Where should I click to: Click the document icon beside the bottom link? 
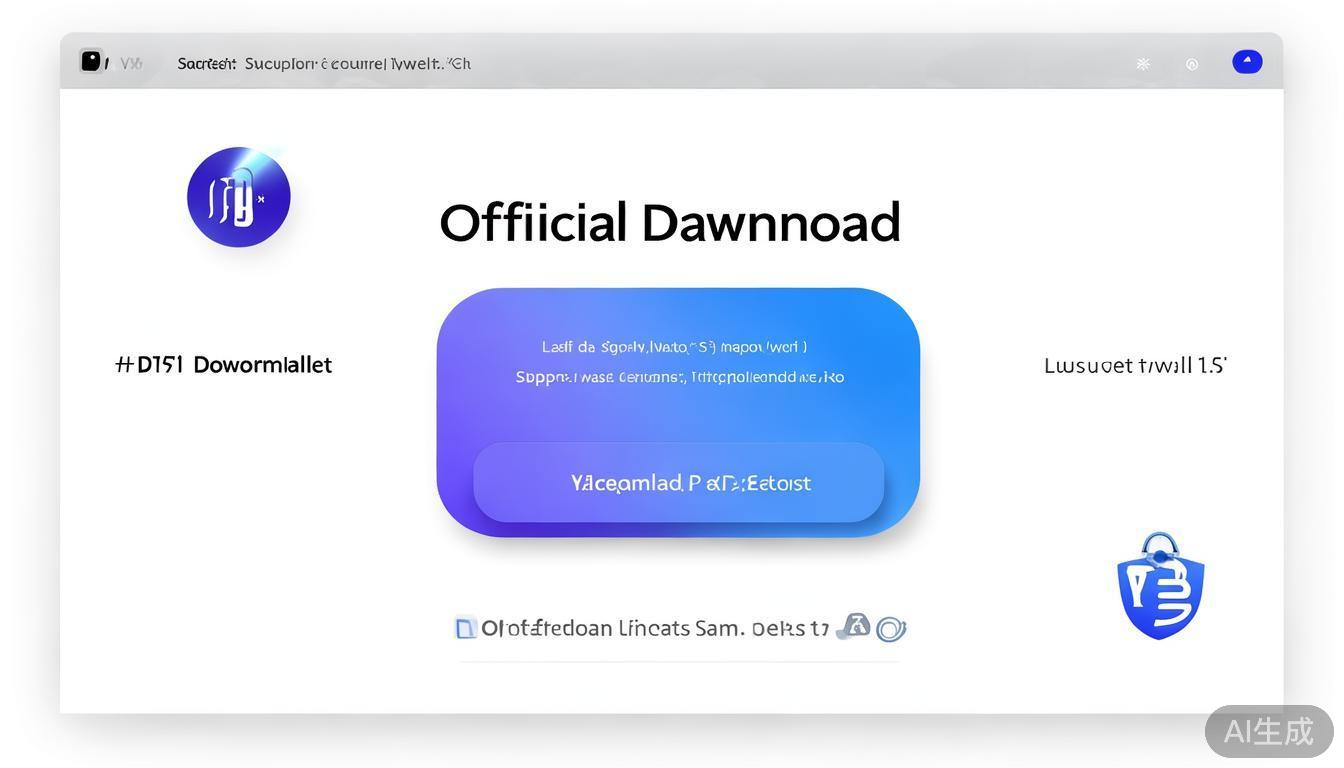[465, 628]
